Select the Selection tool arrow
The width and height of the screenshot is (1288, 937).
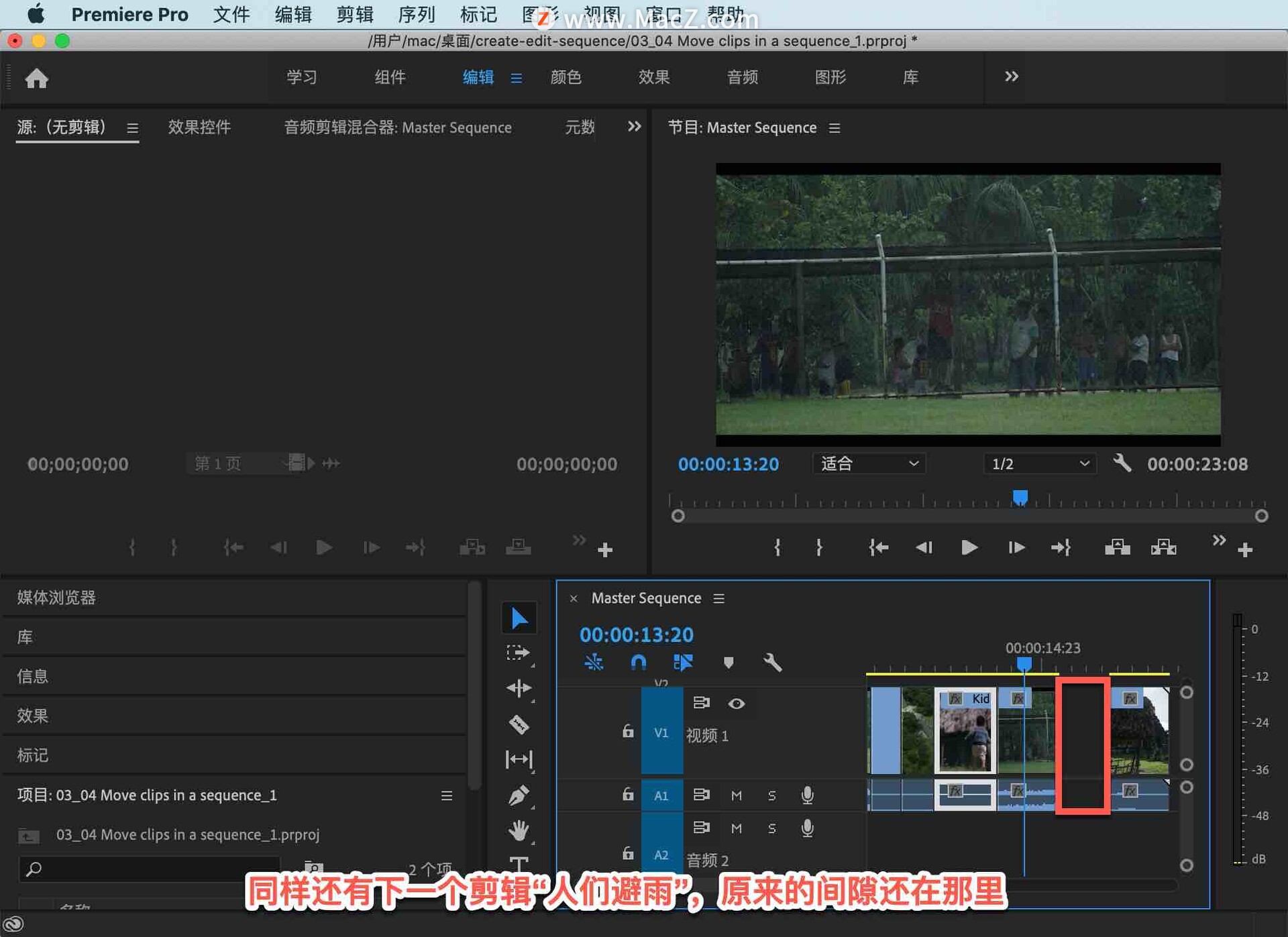[x=519, y=618]
